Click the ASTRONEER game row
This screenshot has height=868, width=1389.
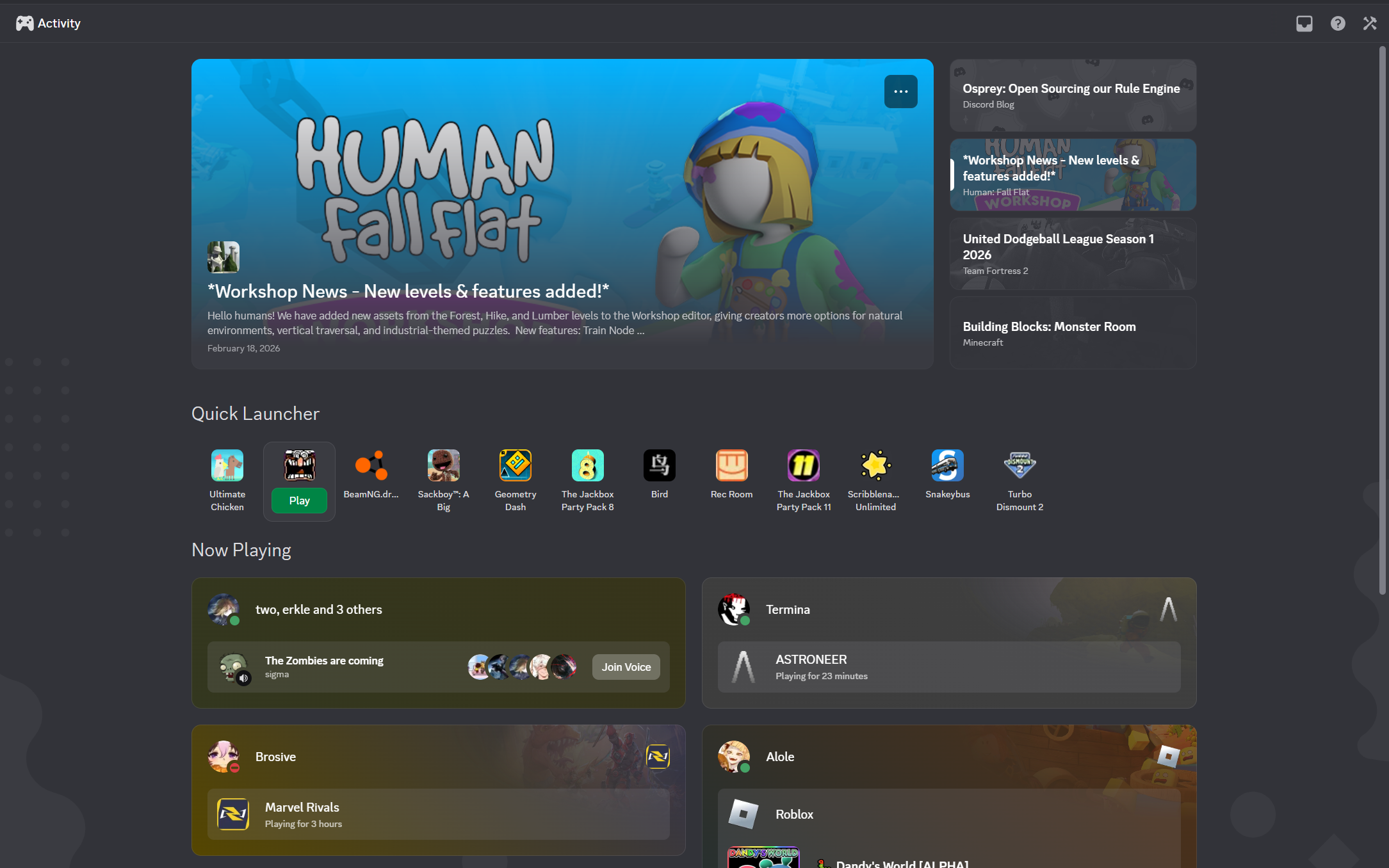949,667
